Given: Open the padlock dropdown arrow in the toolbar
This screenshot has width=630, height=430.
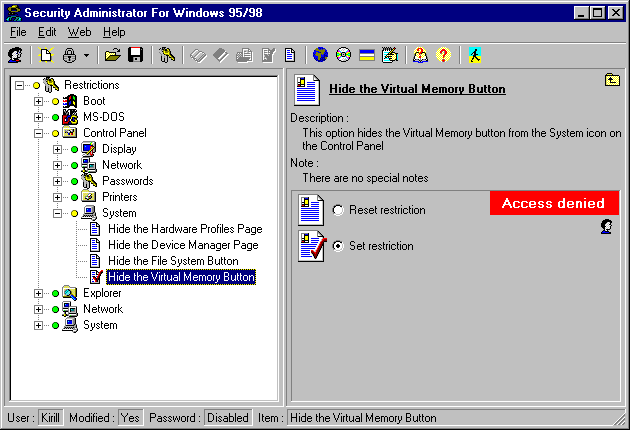Looking at the screenshot, I should point(86,56).
